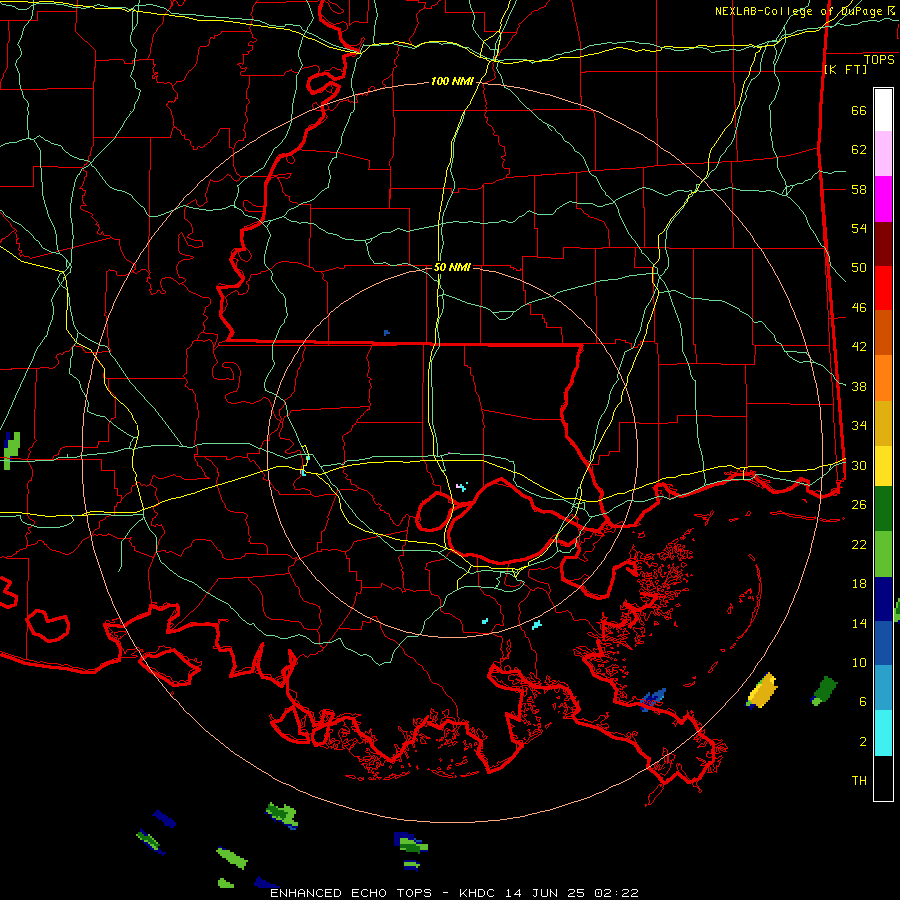Select the bright red legend swatch
The image size is (900, 900).
(883, 288)
